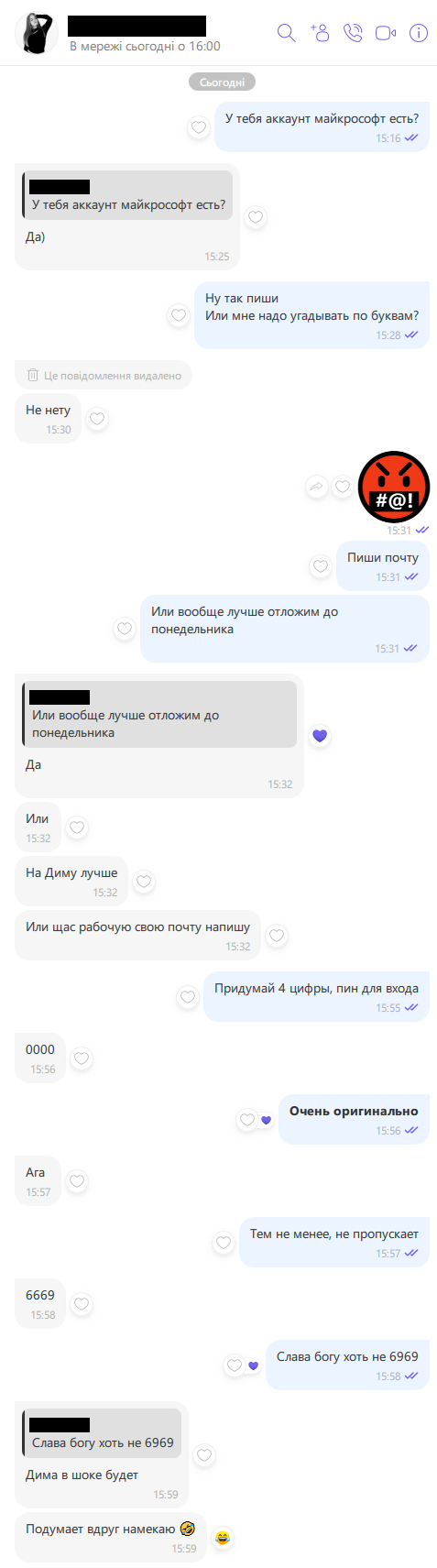Screen dimensions: 437x1568
Task: Like the 'На Диму лучше' message
Action: click(144, 882)
